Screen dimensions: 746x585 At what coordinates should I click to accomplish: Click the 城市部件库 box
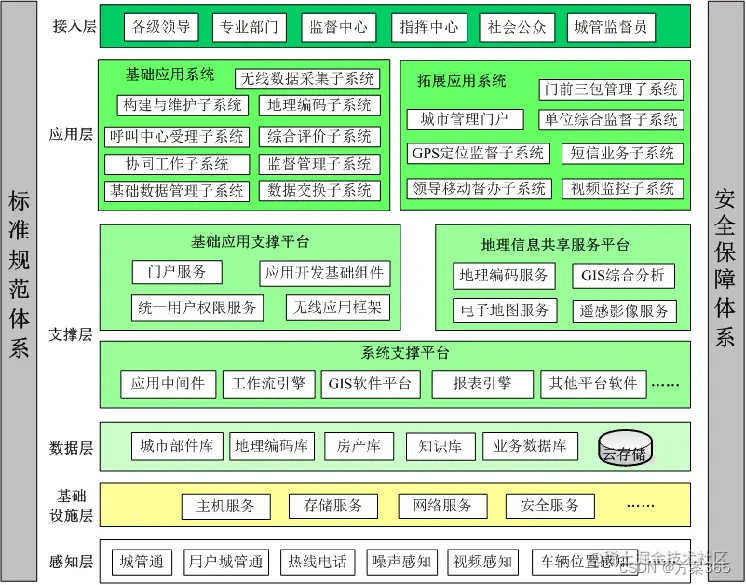click(177, 446)
